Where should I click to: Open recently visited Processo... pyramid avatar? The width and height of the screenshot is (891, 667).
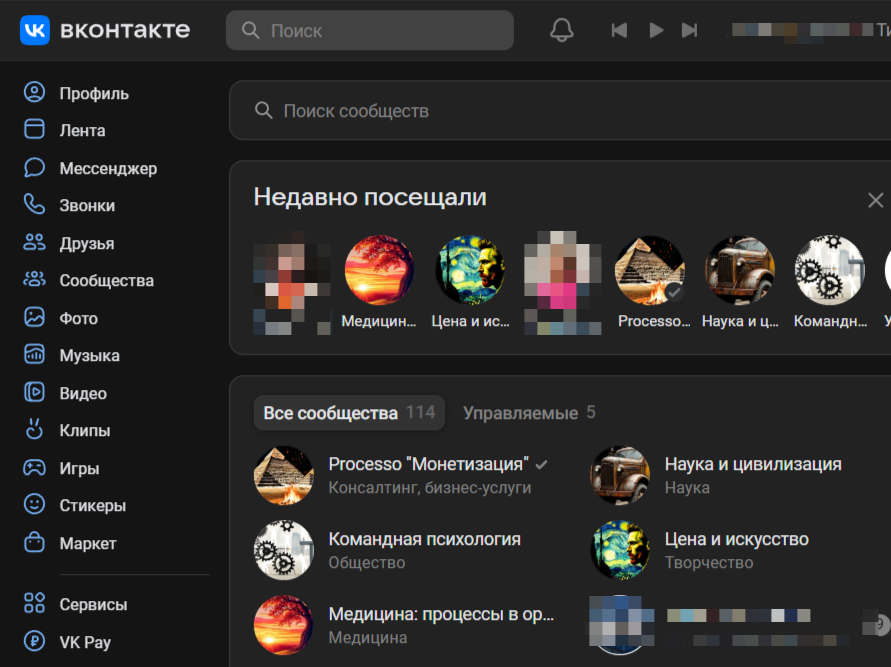click(x=650, y=270)
